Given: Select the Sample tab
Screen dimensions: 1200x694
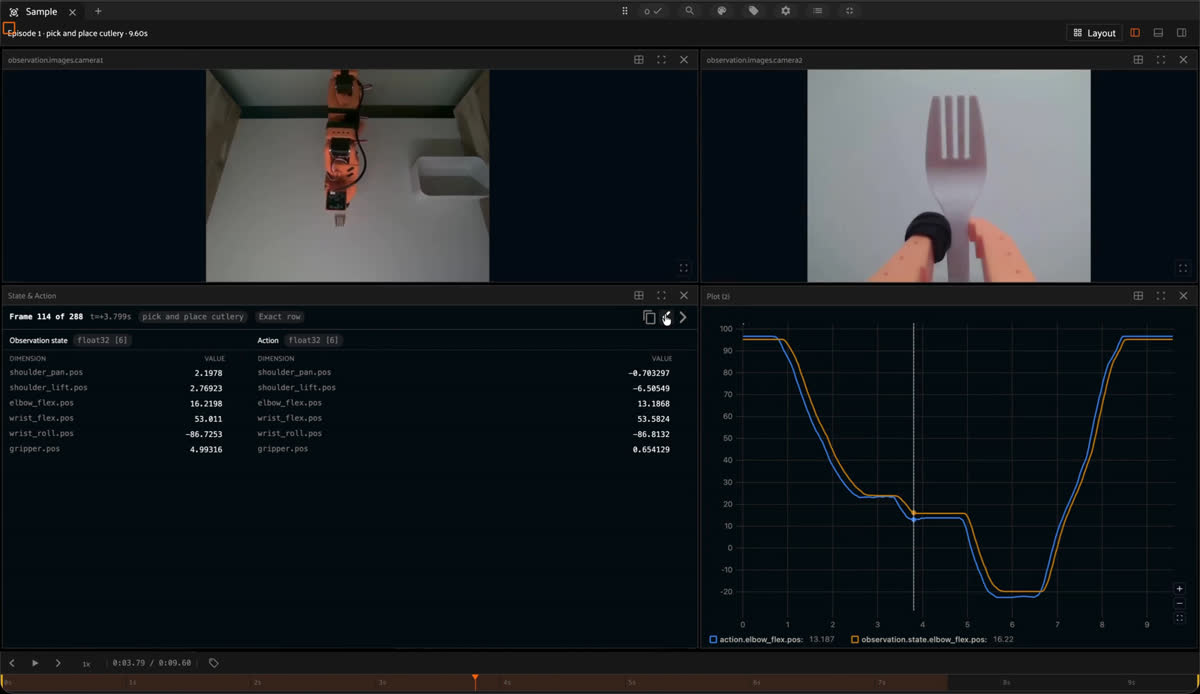Looking at the screenshot, I should click(x=41, y=11).
